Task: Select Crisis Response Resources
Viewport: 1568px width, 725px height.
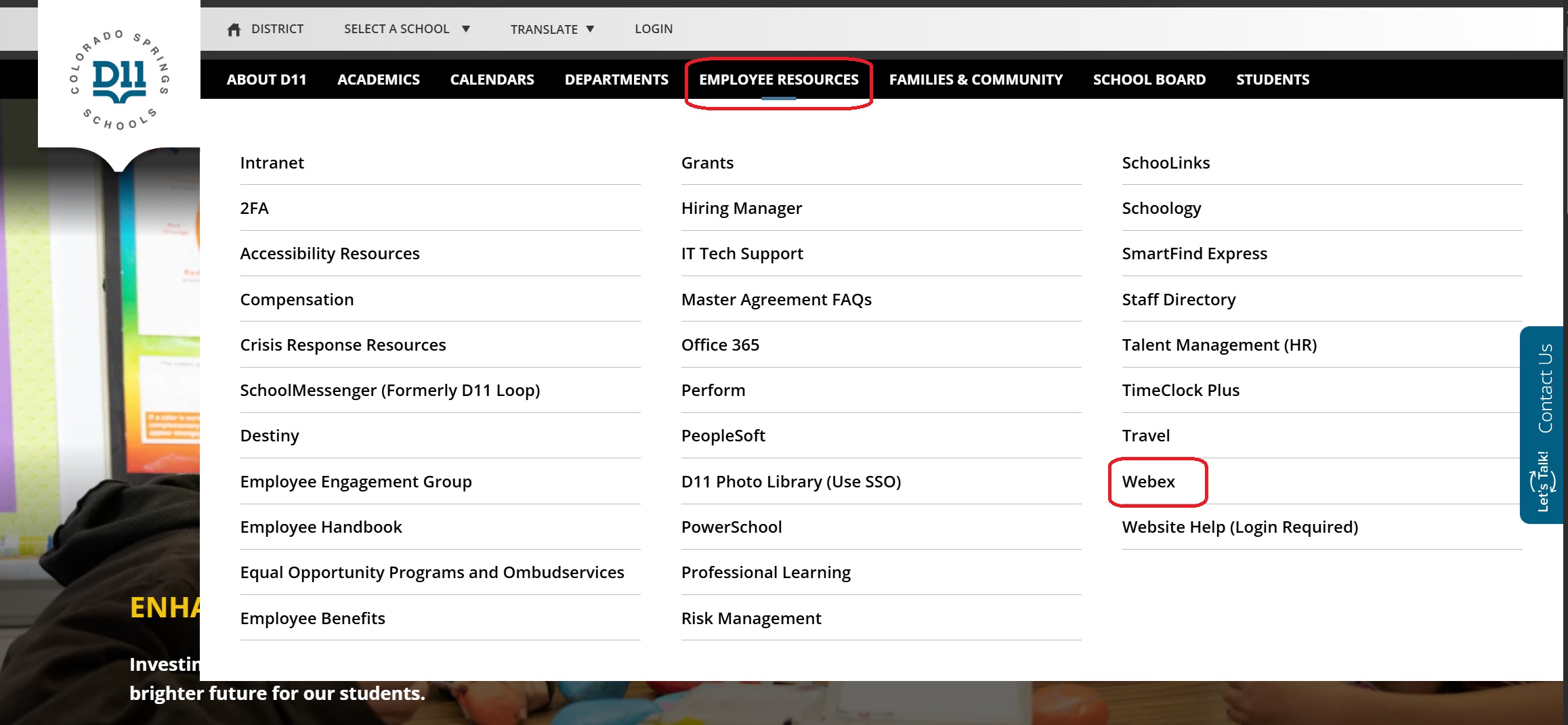Action: [x=343, y=345]
